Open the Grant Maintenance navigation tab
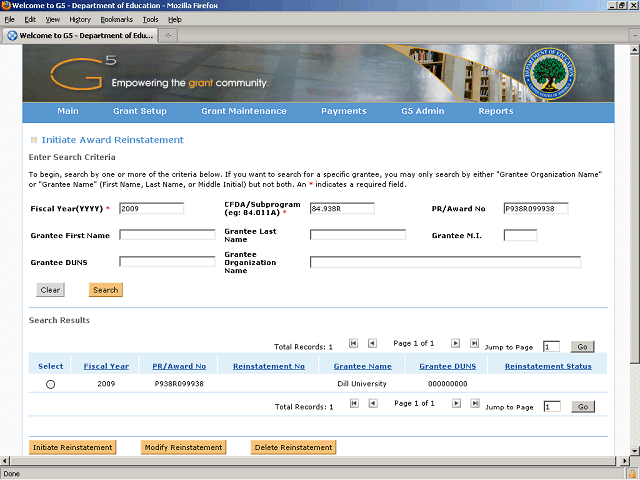640x480 pixels. click(244, 111)
